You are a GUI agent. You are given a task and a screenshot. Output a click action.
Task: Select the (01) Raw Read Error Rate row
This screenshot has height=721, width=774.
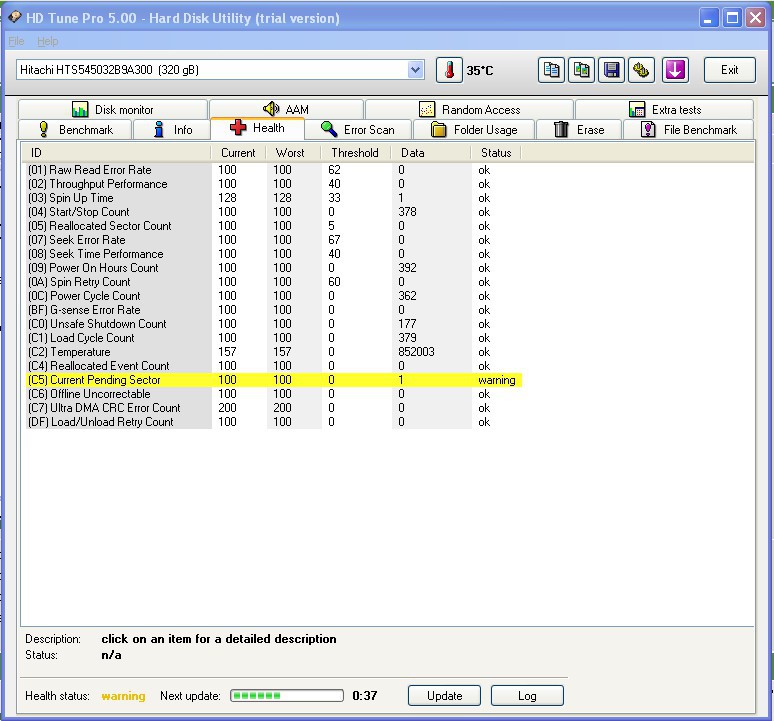[x=272, y=170]
